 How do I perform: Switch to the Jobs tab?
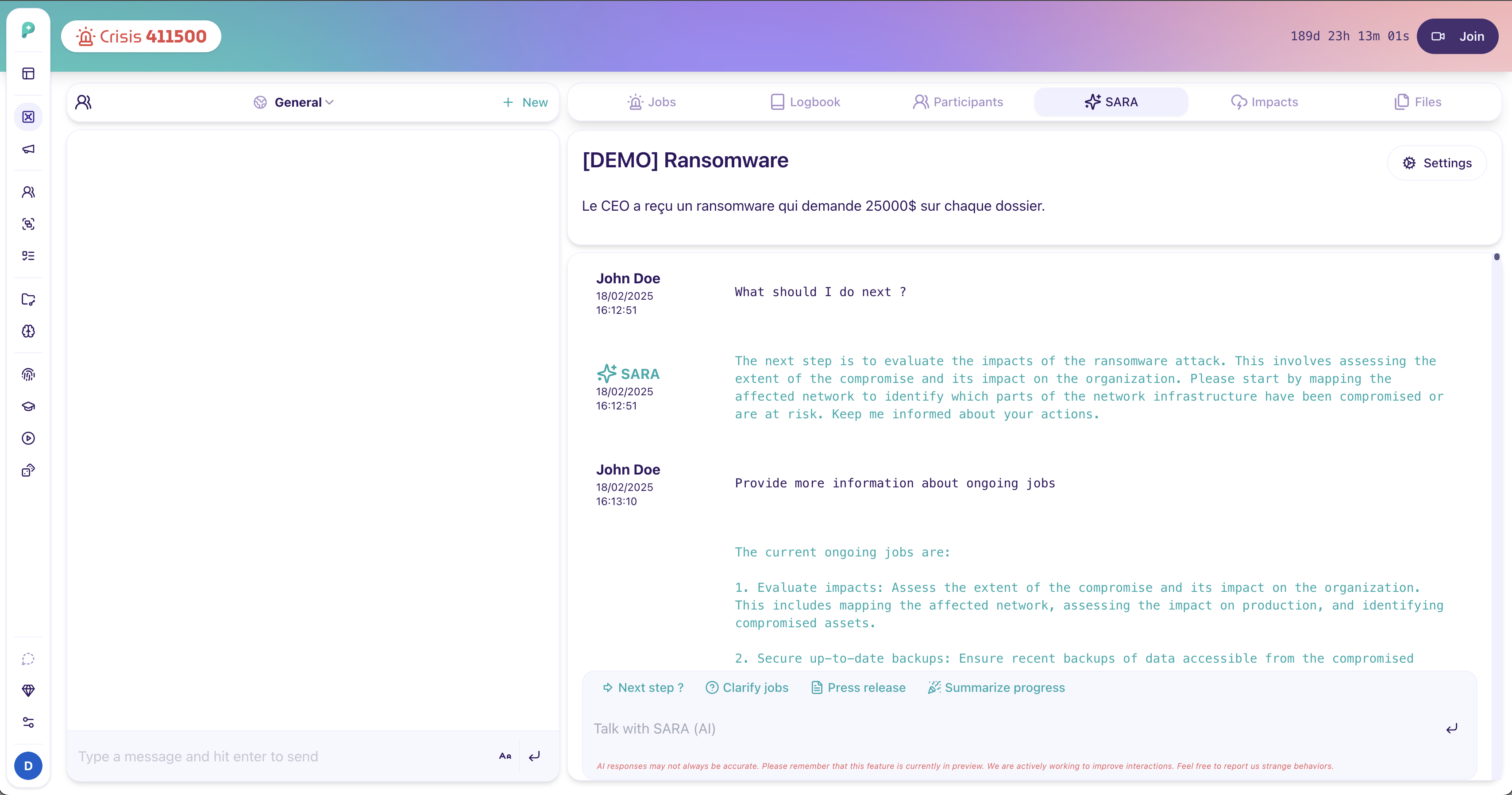(x=652, y=102)
